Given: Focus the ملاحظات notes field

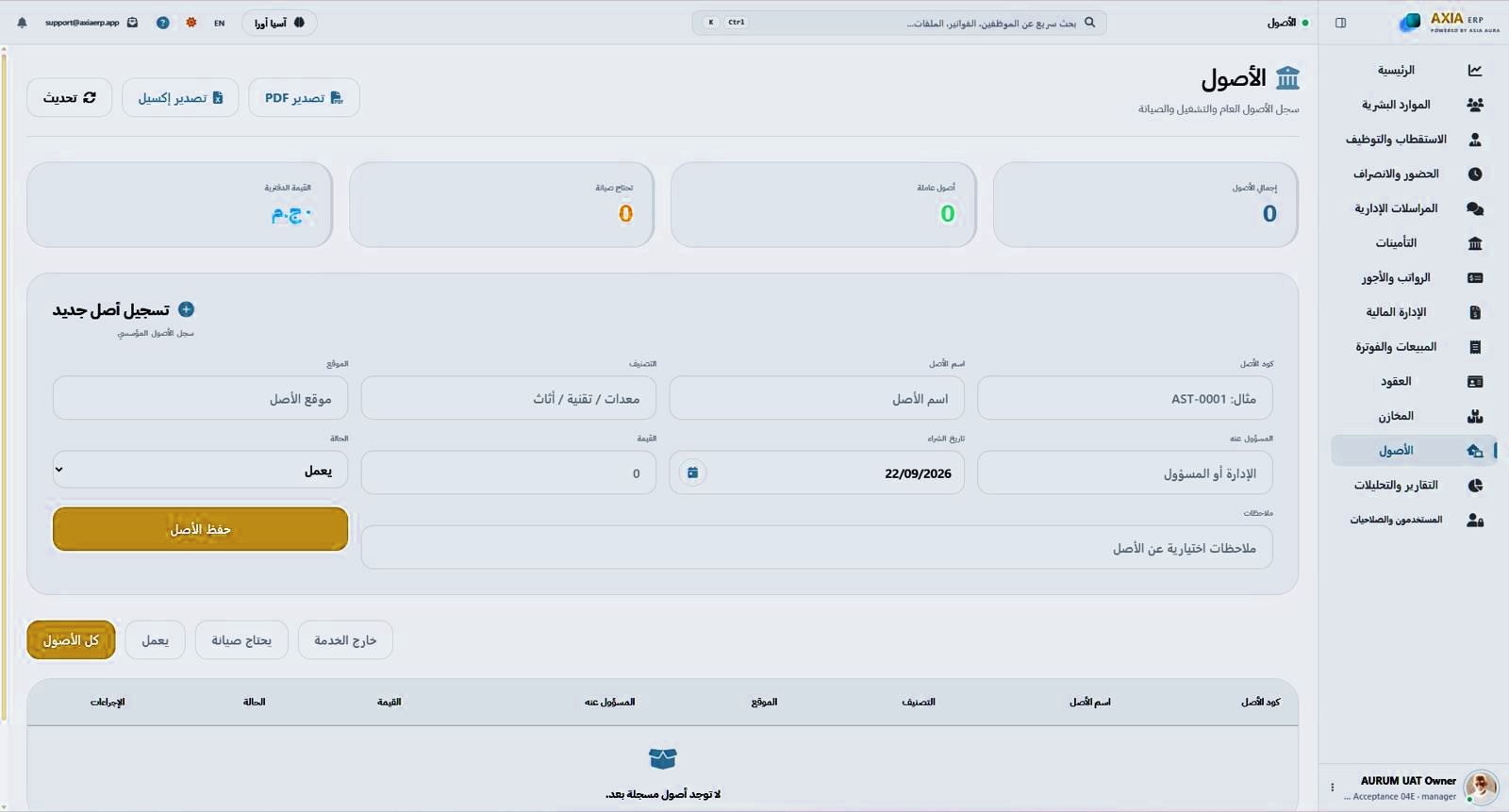Looking at the screenshot, I should [817, 547].
